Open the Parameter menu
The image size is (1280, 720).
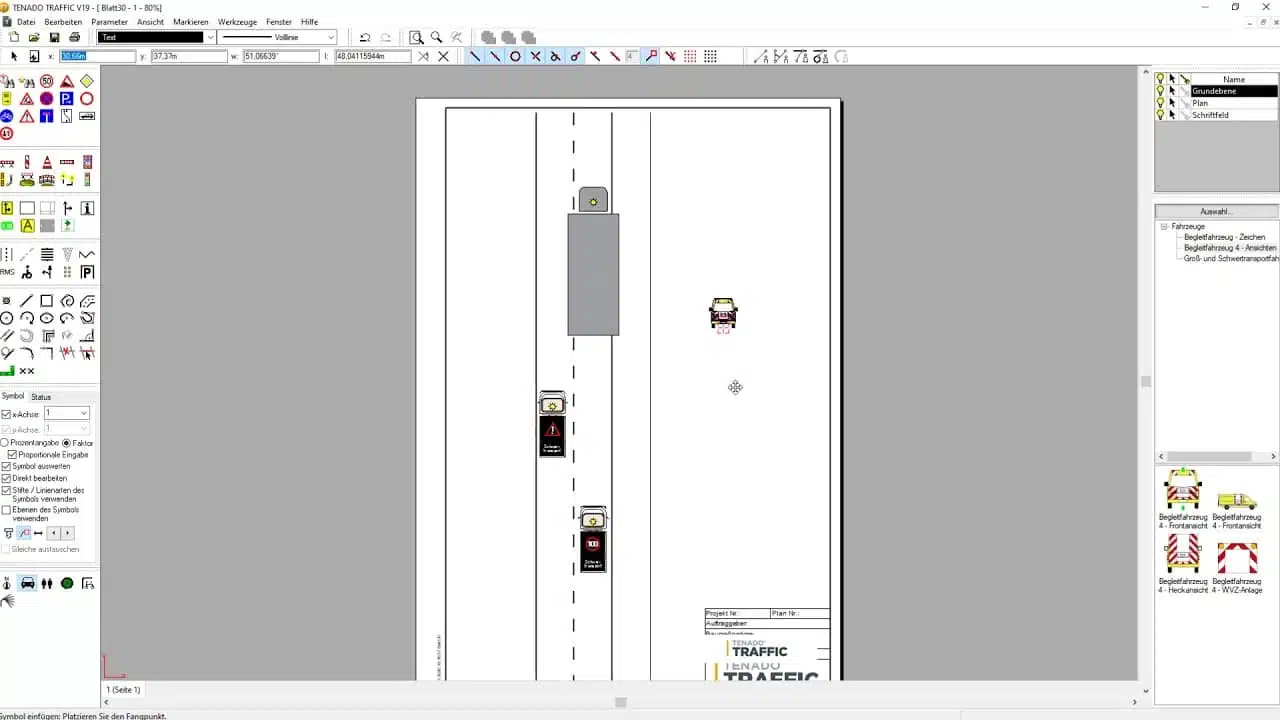[109, 21]
